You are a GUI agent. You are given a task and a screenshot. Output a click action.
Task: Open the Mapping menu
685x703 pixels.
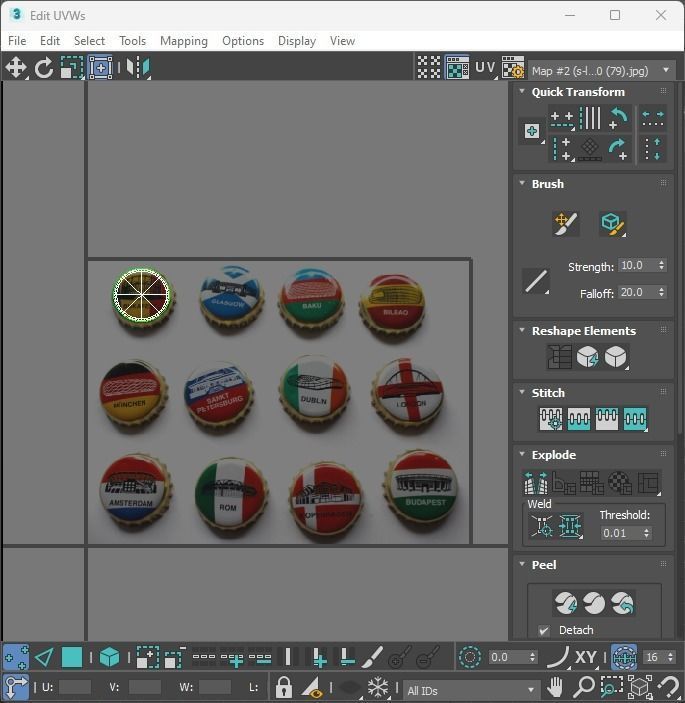[x=184, y=41]
